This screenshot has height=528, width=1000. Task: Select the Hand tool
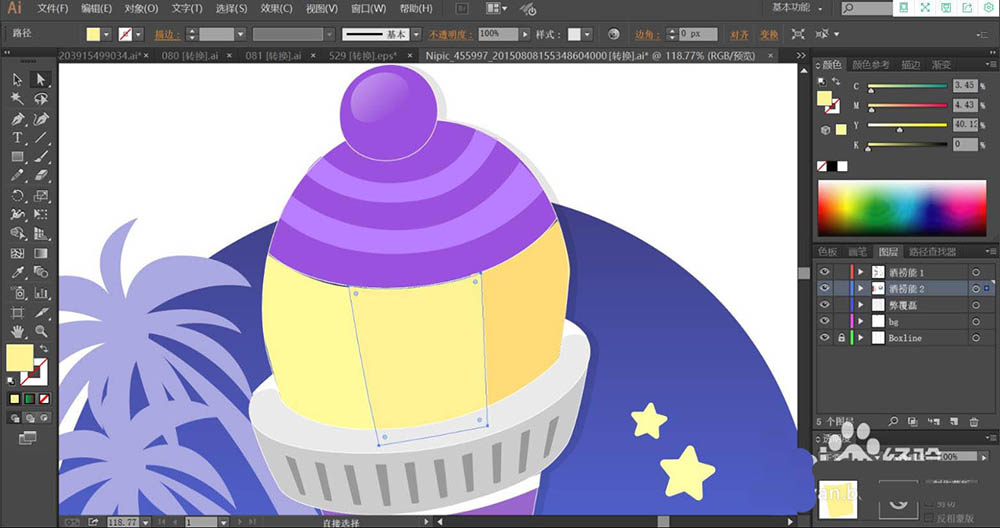(x=18, y=331)
